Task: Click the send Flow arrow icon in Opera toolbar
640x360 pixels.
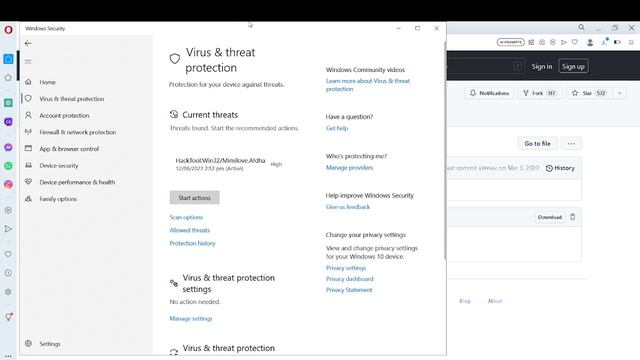Action: [564, 42]
